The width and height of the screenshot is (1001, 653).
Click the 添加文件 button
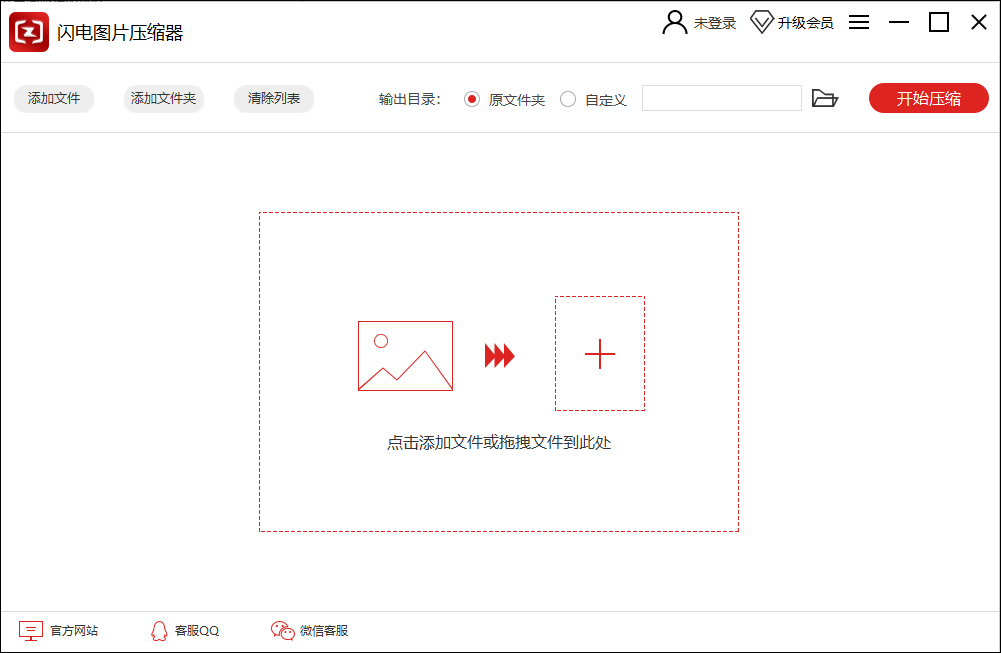pyautogui.click(x=54, y=98)
